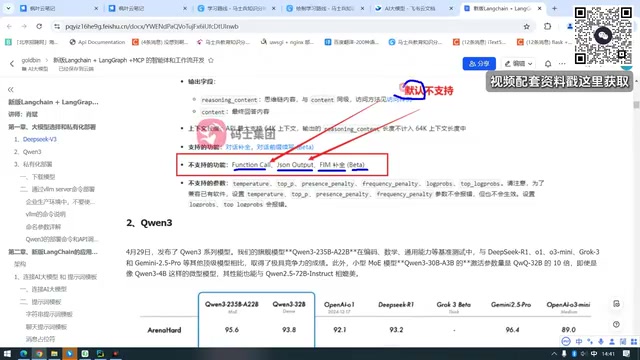The height and width of the screenshot is (360, 640).
Task: Open the '对话补全' link
Action: (x=238, y=147)
